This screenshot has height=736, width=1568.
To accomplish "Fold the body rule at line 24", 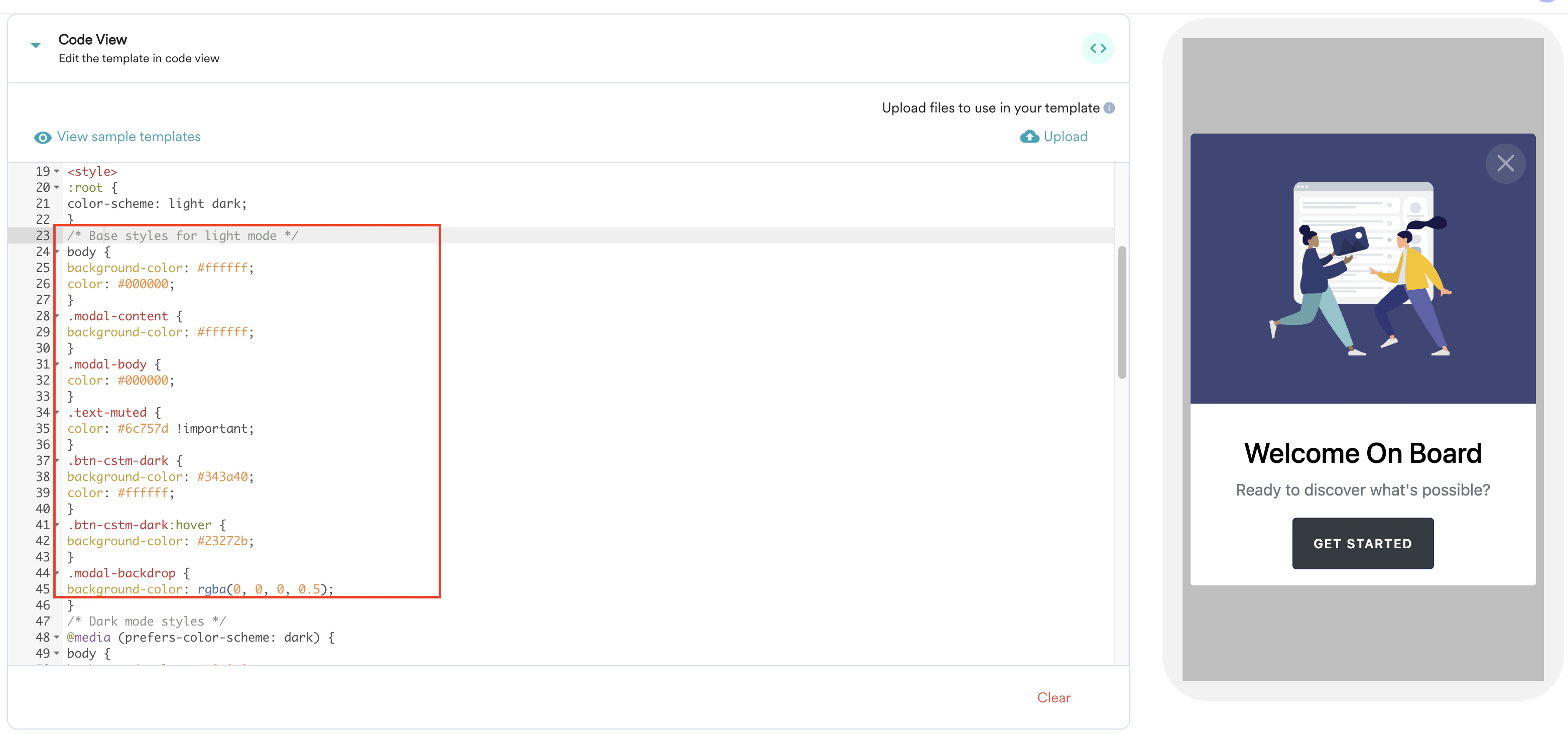I will coord(57,252).
